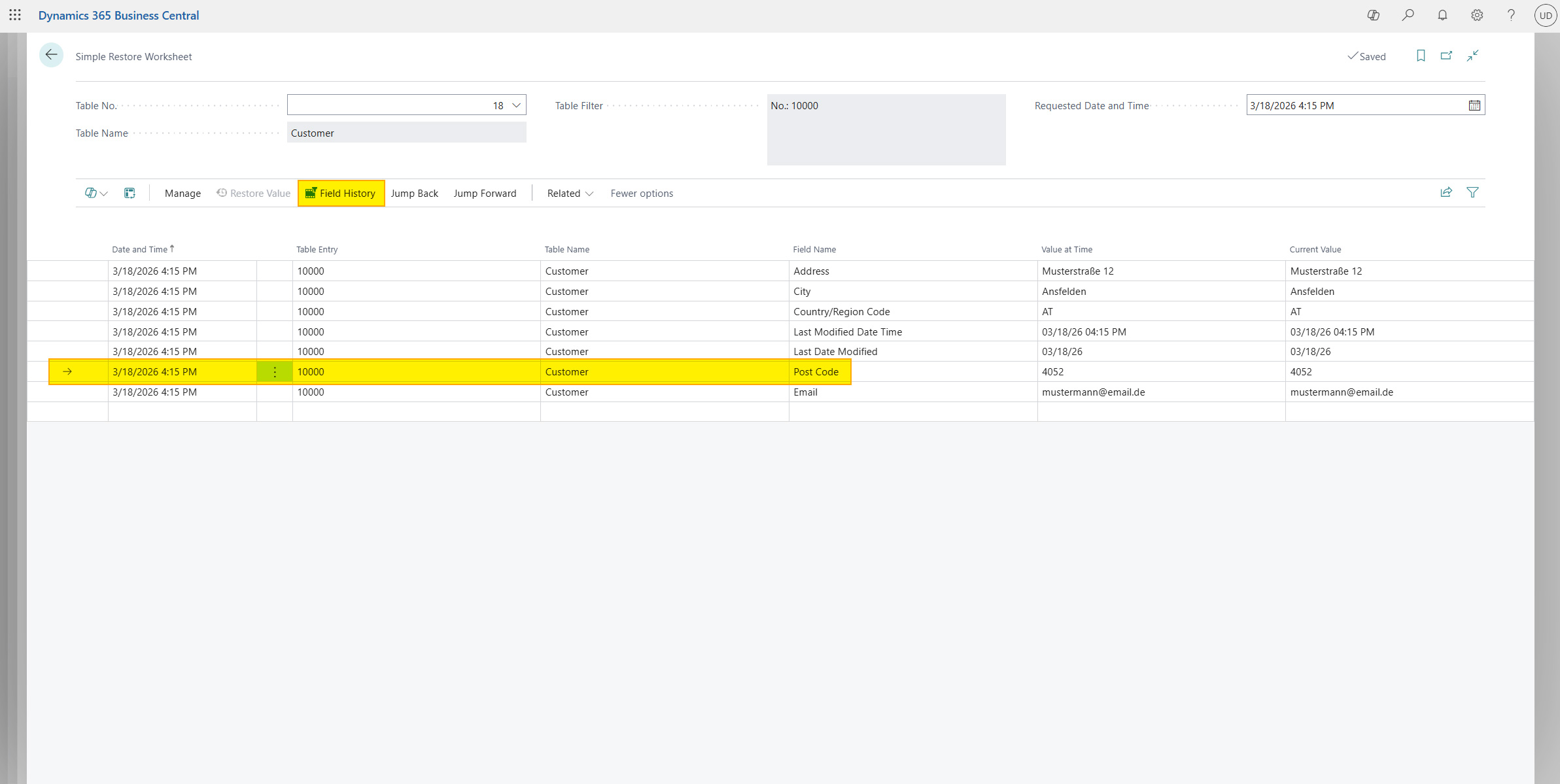Click the back arrow button
Image resolution: width=1560 pixels, height=784 pixels.
pyautogui.click(x=51, y=56)
